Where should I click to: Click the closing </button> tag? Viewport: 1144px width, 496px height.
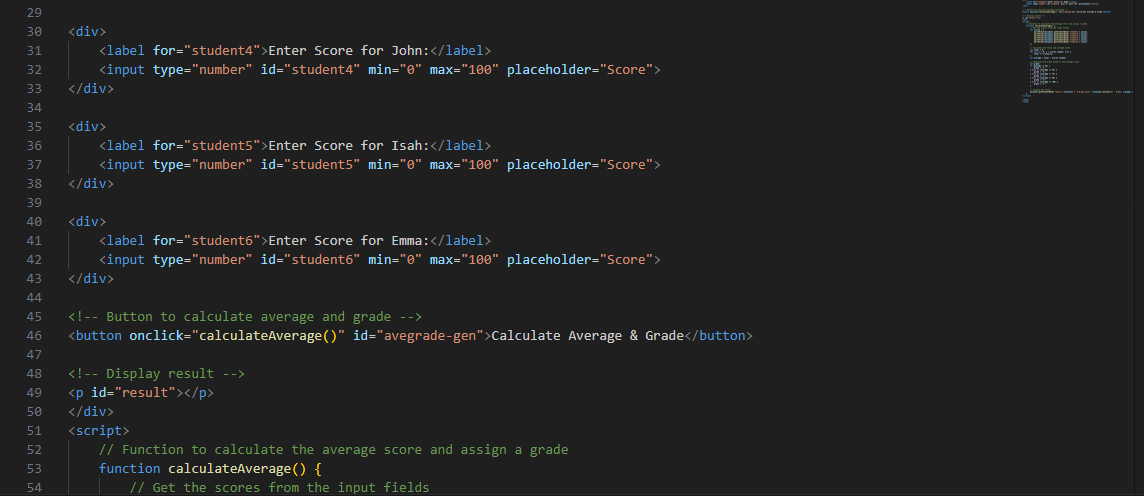click(x=718, y=336)
